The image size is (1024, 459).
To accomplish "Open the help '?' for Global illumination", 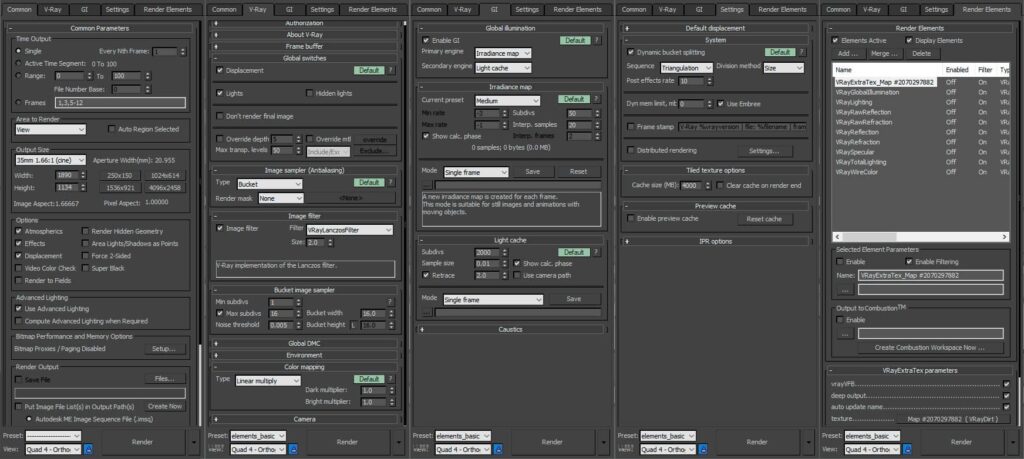I will pos(597,40).
